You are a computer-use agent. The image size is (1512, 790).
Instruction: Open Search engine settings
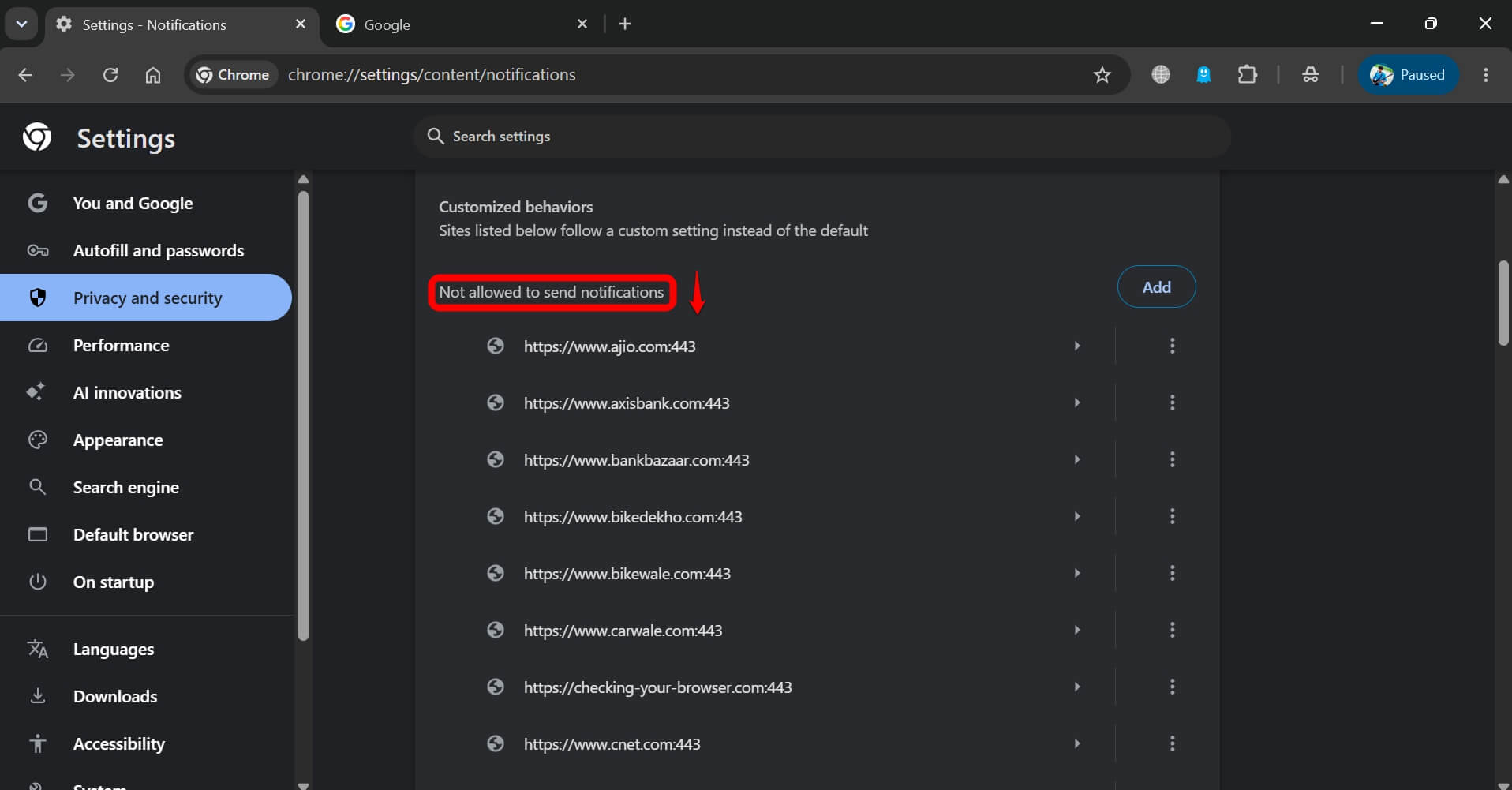146,487
